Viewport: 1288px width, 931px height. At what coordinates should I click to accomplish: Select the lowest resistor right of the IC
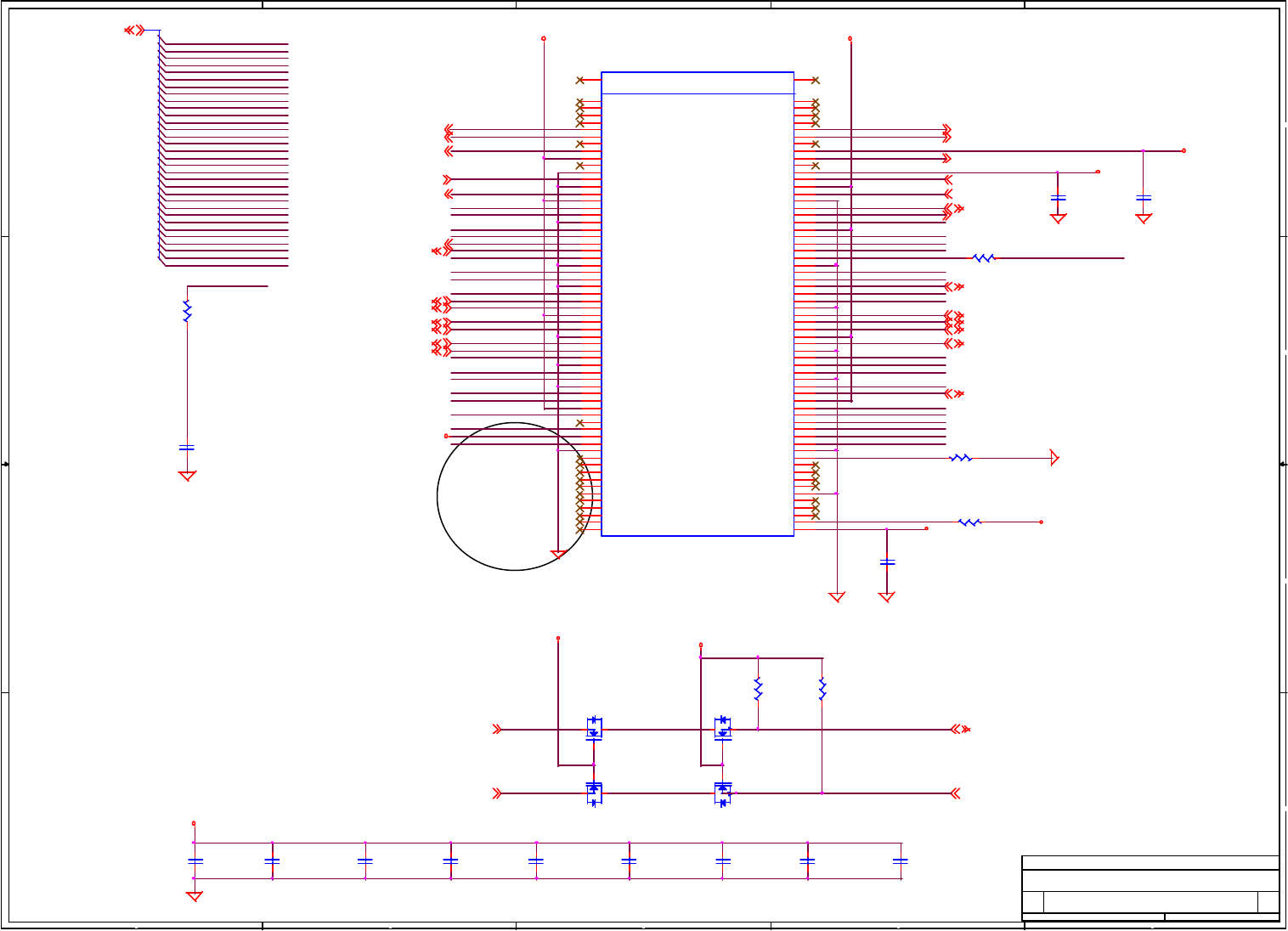coord(969,522)
